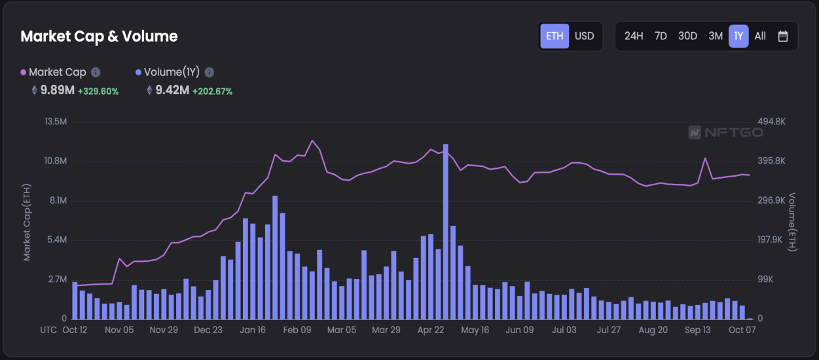The width and height of the screenshot is (820, 360).
Task: Select the 24H time range
Action: (x=633, y=36)
